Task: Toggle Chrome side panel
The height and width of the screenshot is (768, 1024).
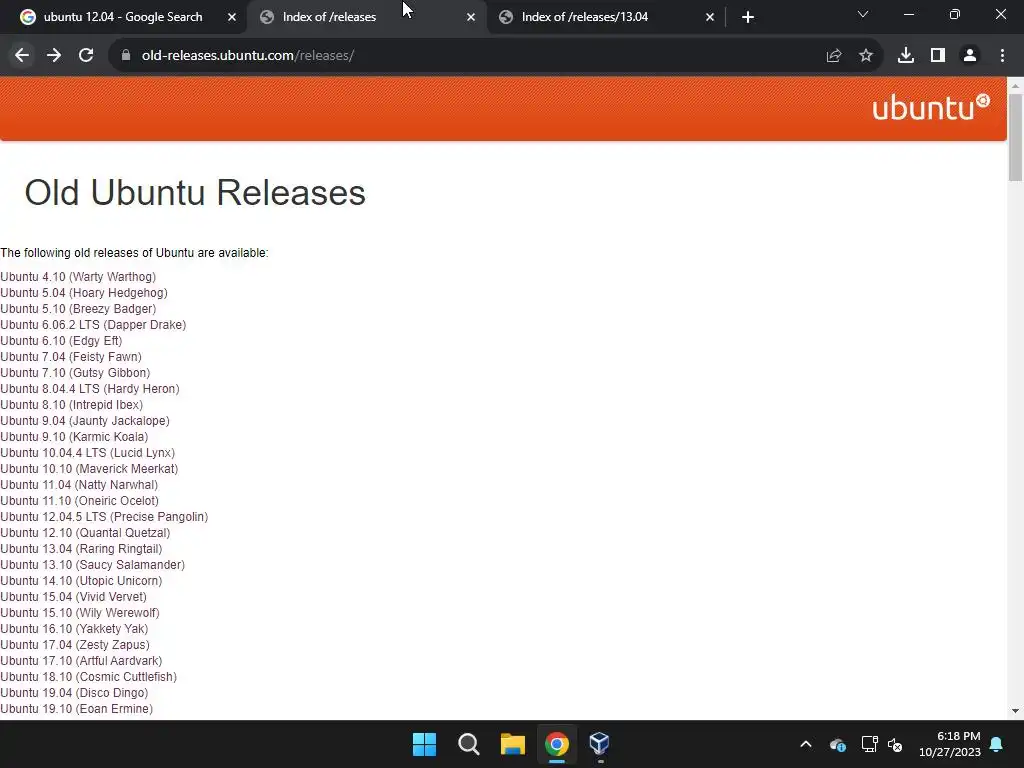Action: click(938, 56)
